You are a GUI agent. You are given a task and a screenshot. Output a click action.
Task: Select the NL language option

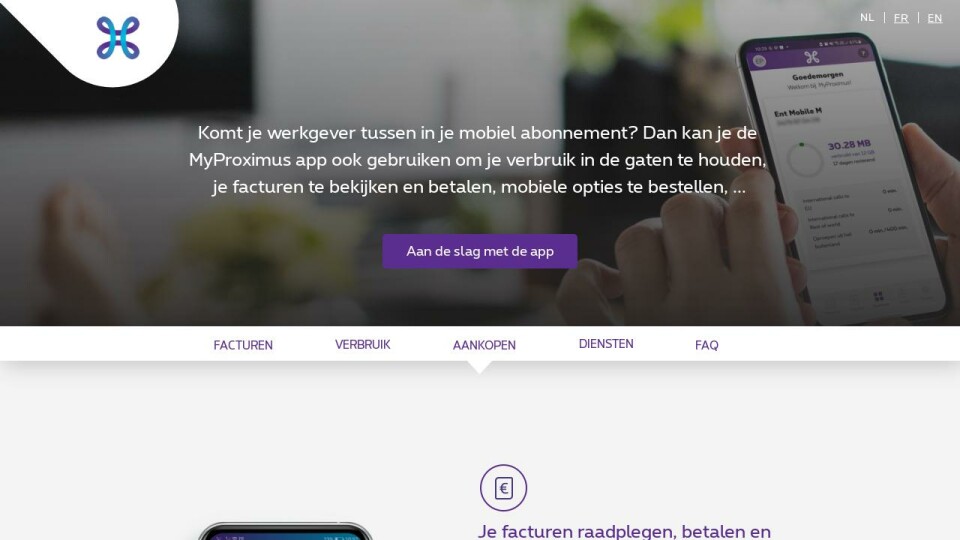(867, 18)
